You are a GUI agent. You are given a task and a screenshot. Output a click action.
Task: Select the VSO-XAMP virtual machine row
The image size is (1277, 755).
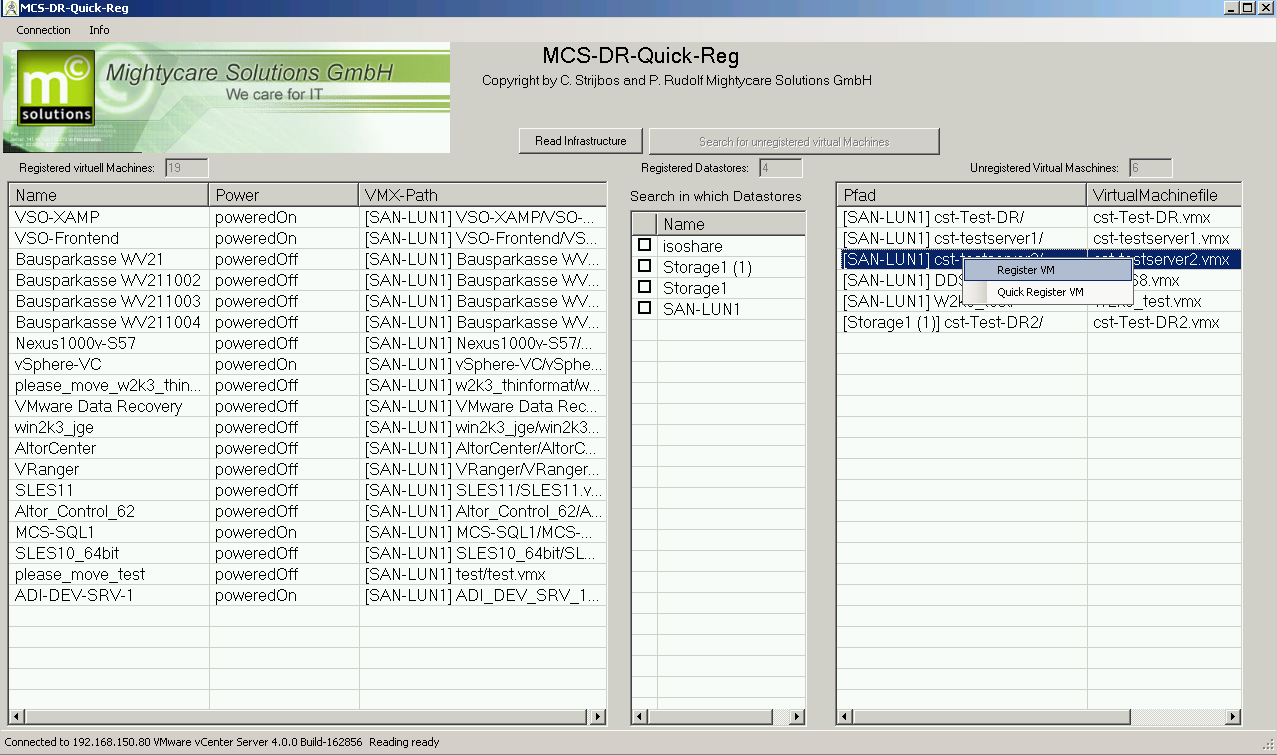308,217
